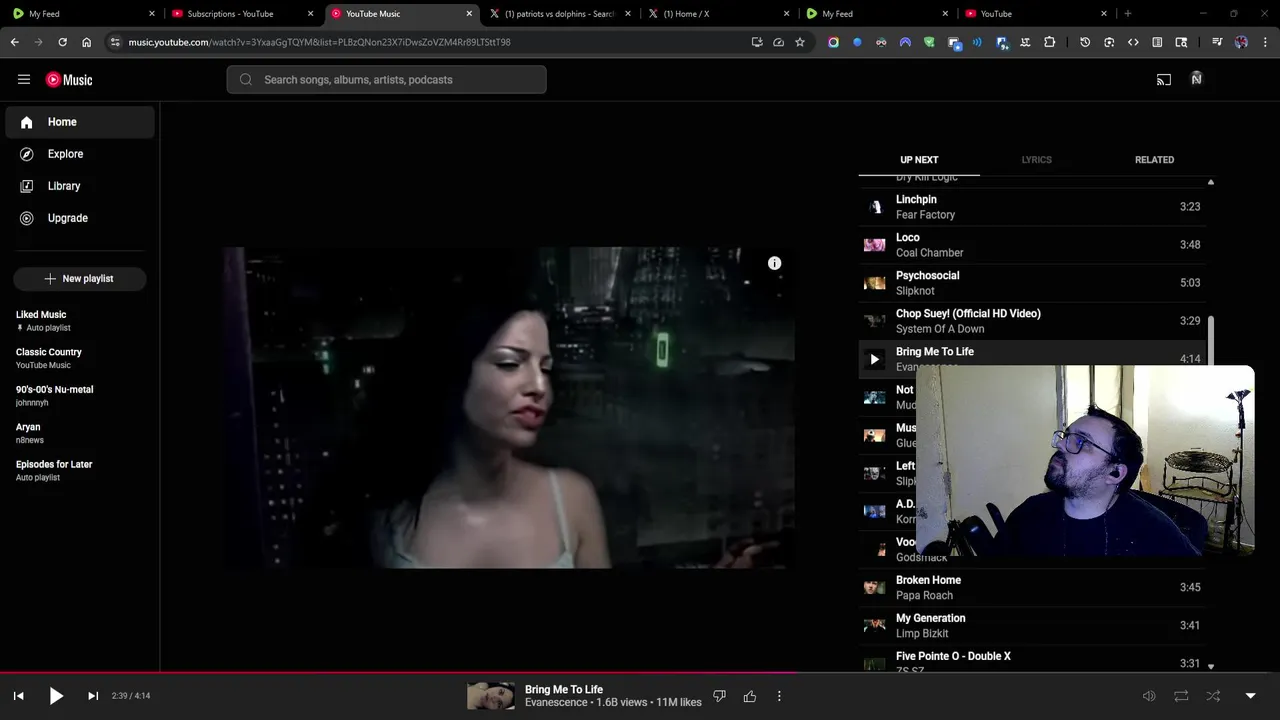Image resolution: width=1280 pixels, height=720 pixels.
Task: Click install app icon in address bar
Action: [757, 42]
